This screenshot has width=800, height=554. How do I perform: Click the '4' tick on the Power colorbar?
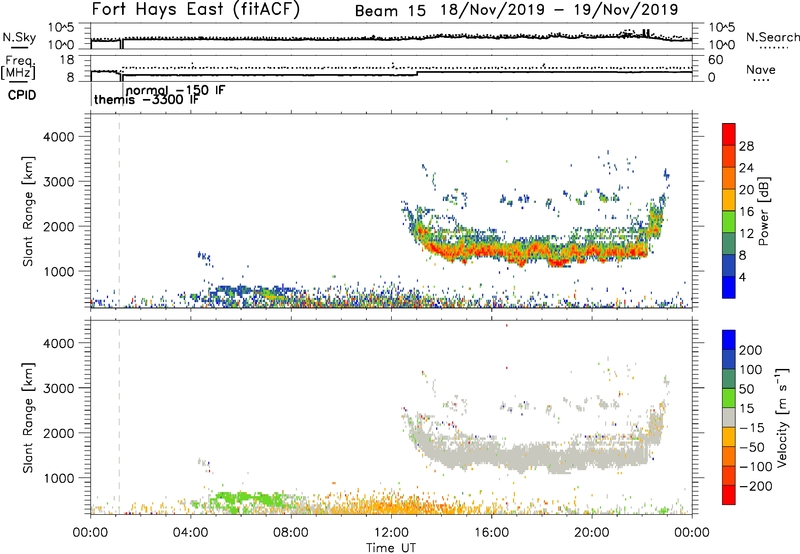(x=742, y=277)
